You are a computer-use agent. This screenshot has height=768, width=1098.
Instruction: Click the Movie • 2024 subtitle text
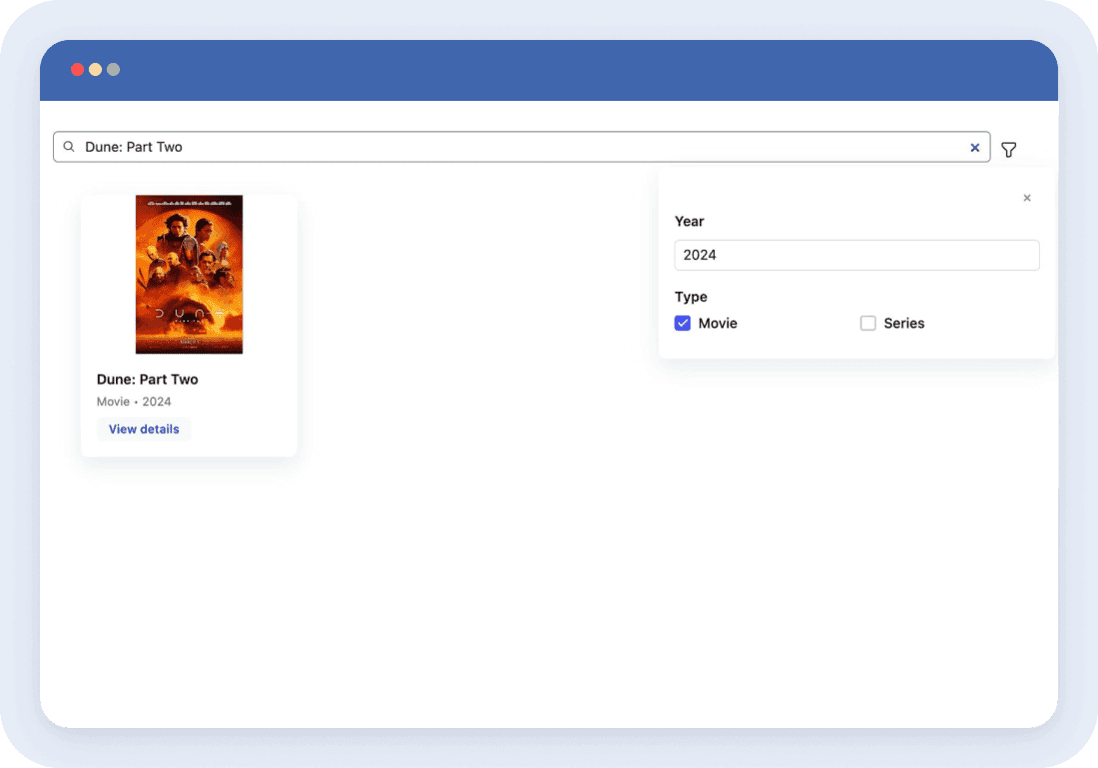134,402
